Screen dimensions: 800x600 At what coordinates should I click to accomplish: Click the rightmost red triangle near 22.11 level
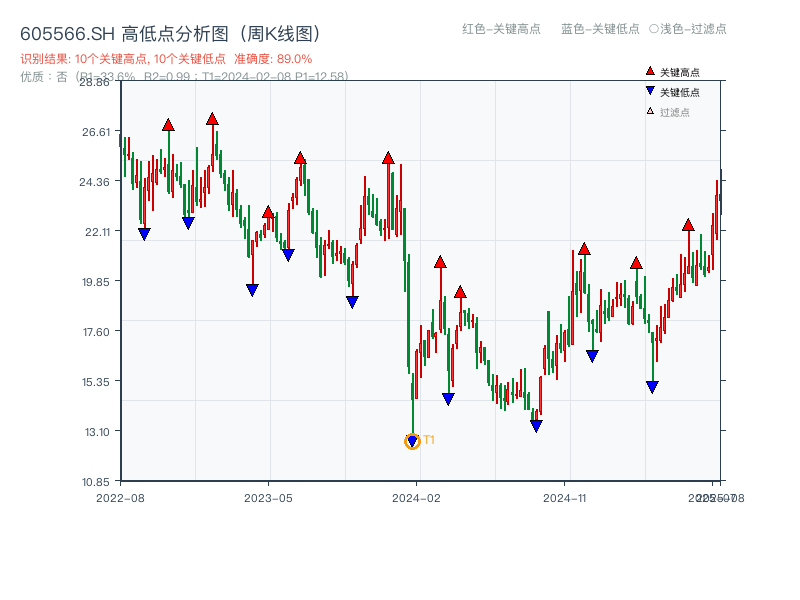[687, 224]
